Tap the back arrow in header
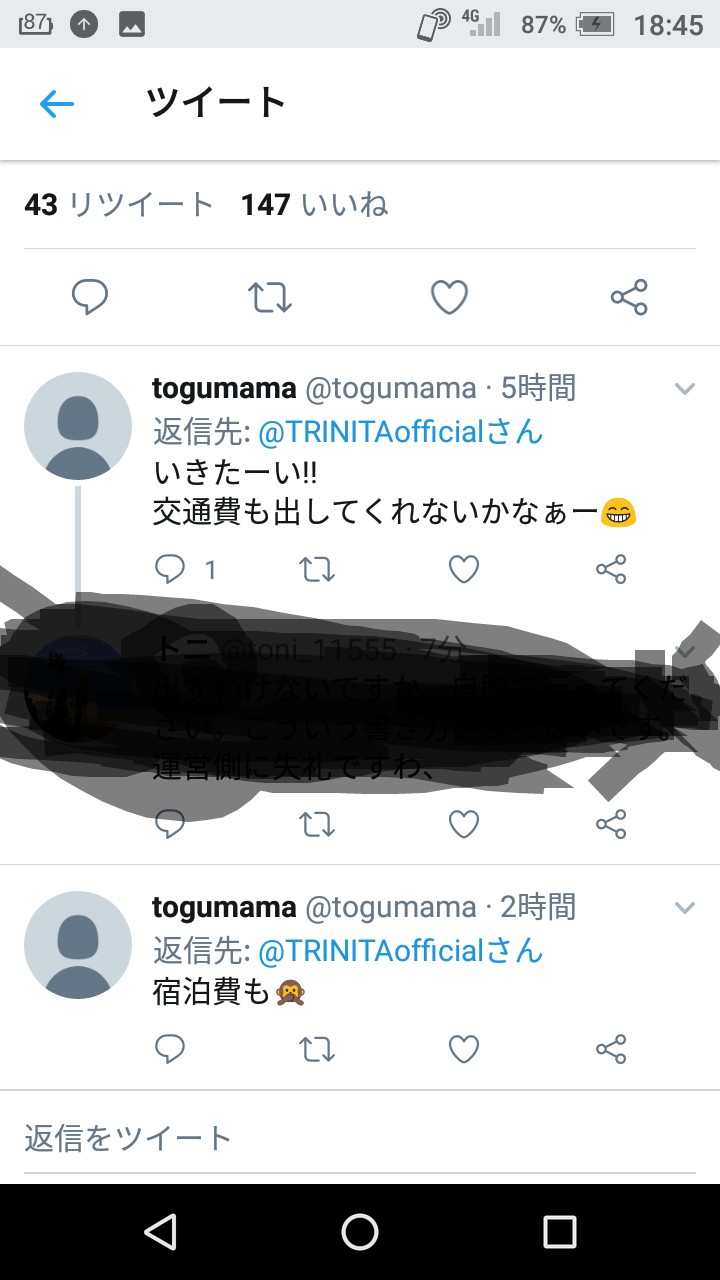Image resolution: width=720 pixels, height=1280 pixels. [57, 103]
